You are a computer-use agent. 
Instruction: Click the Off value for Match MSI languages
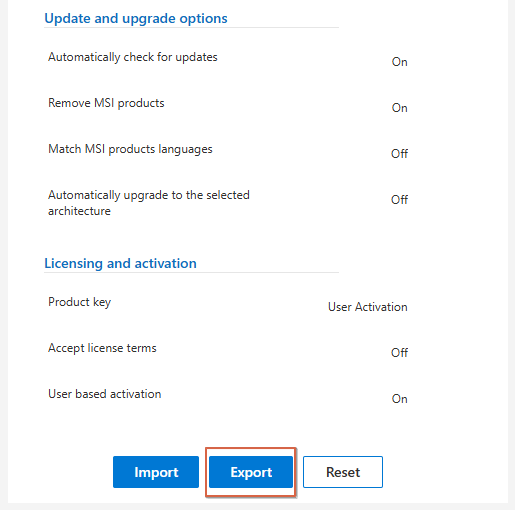tap(399, 154)
